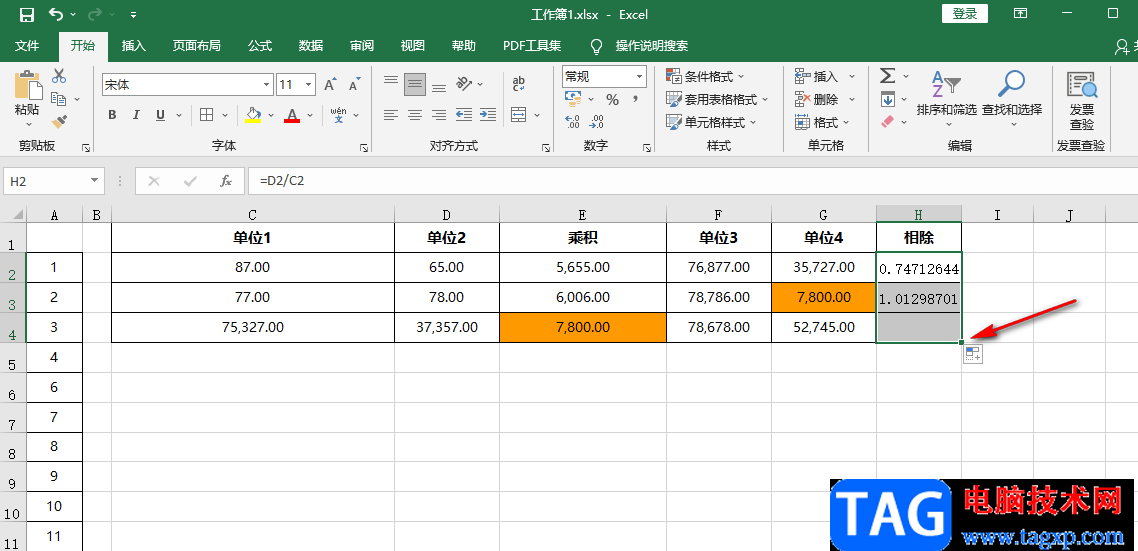Center text horizontally icon
Image resolution: width=1138 pixels, height=551 pixels.
coord(415,115)
